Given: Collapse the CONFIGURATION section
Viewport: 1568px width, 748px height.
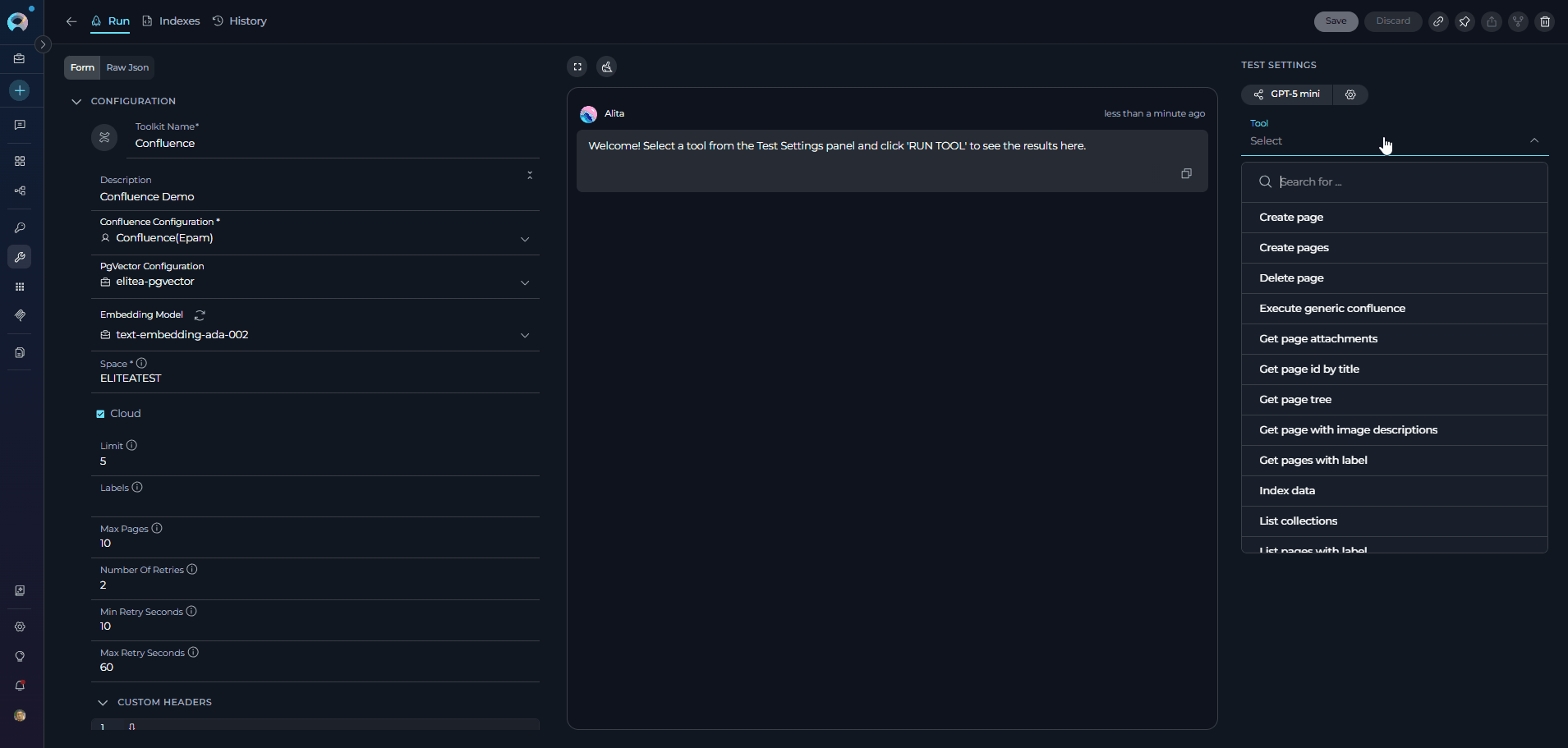Looking at the screenshot, I should 76,102.
